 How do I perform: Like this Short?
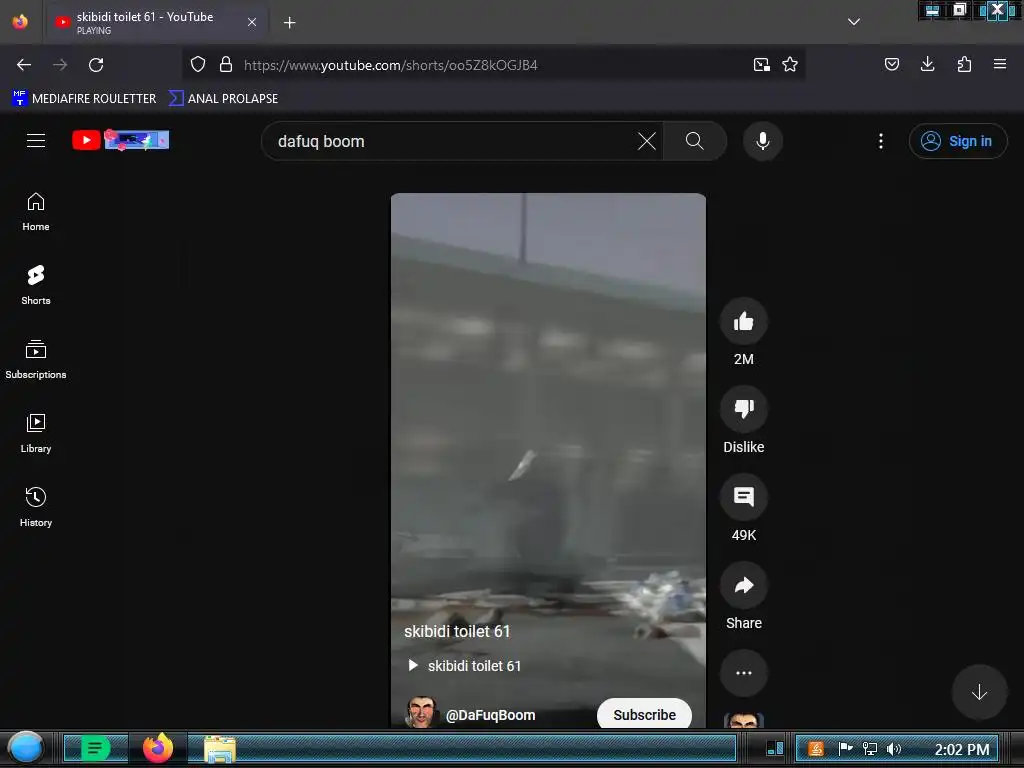[x=744, y=321]
